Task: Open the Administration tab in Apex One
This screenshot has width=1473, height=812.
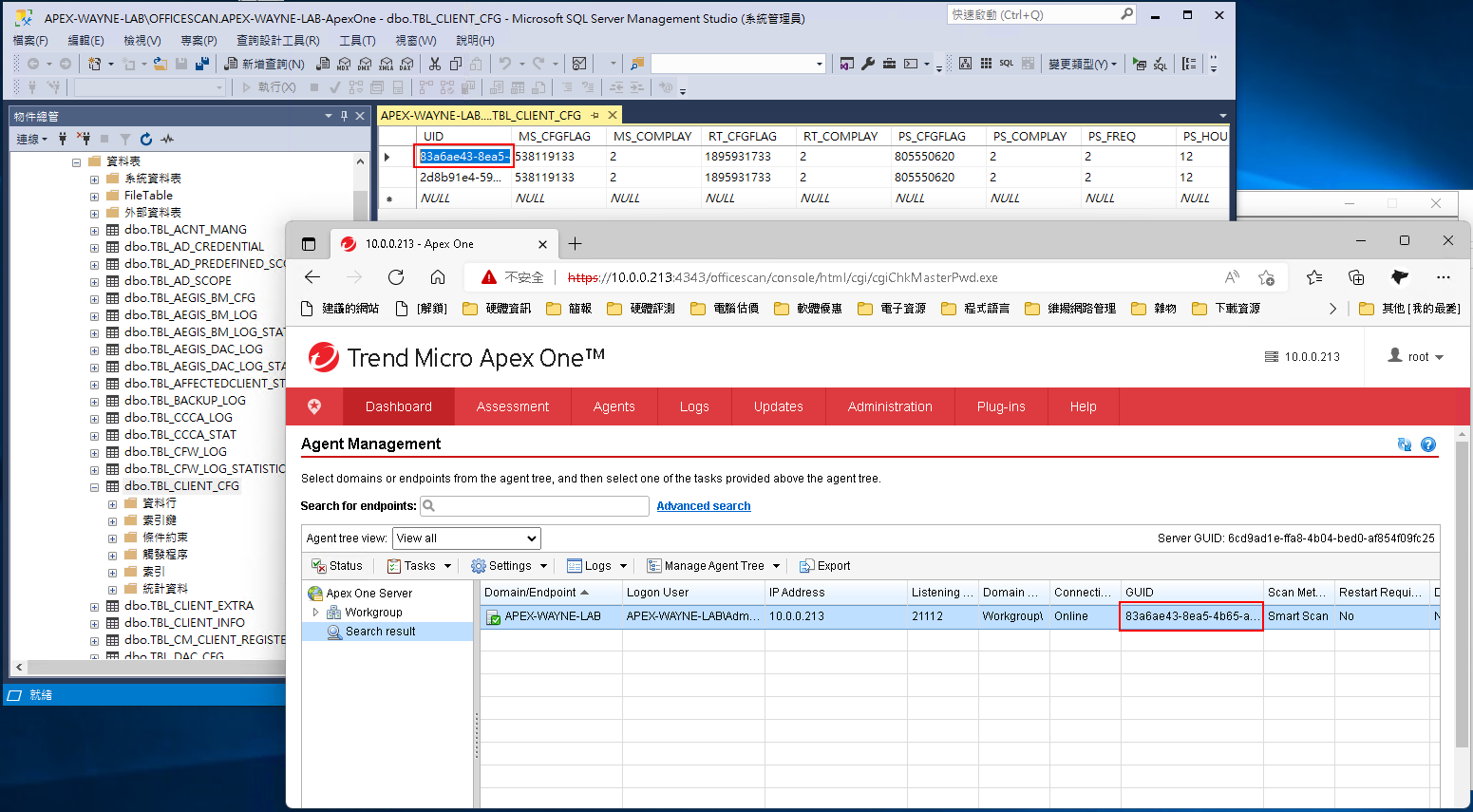Action: coord(890,406)
